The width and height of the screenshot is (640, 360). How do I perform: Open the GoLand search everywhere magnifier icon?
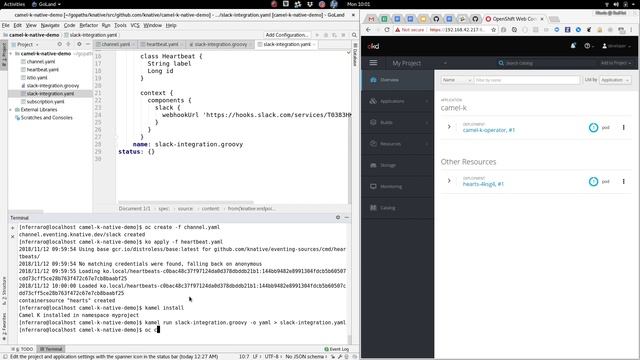(x=354, y=35)
